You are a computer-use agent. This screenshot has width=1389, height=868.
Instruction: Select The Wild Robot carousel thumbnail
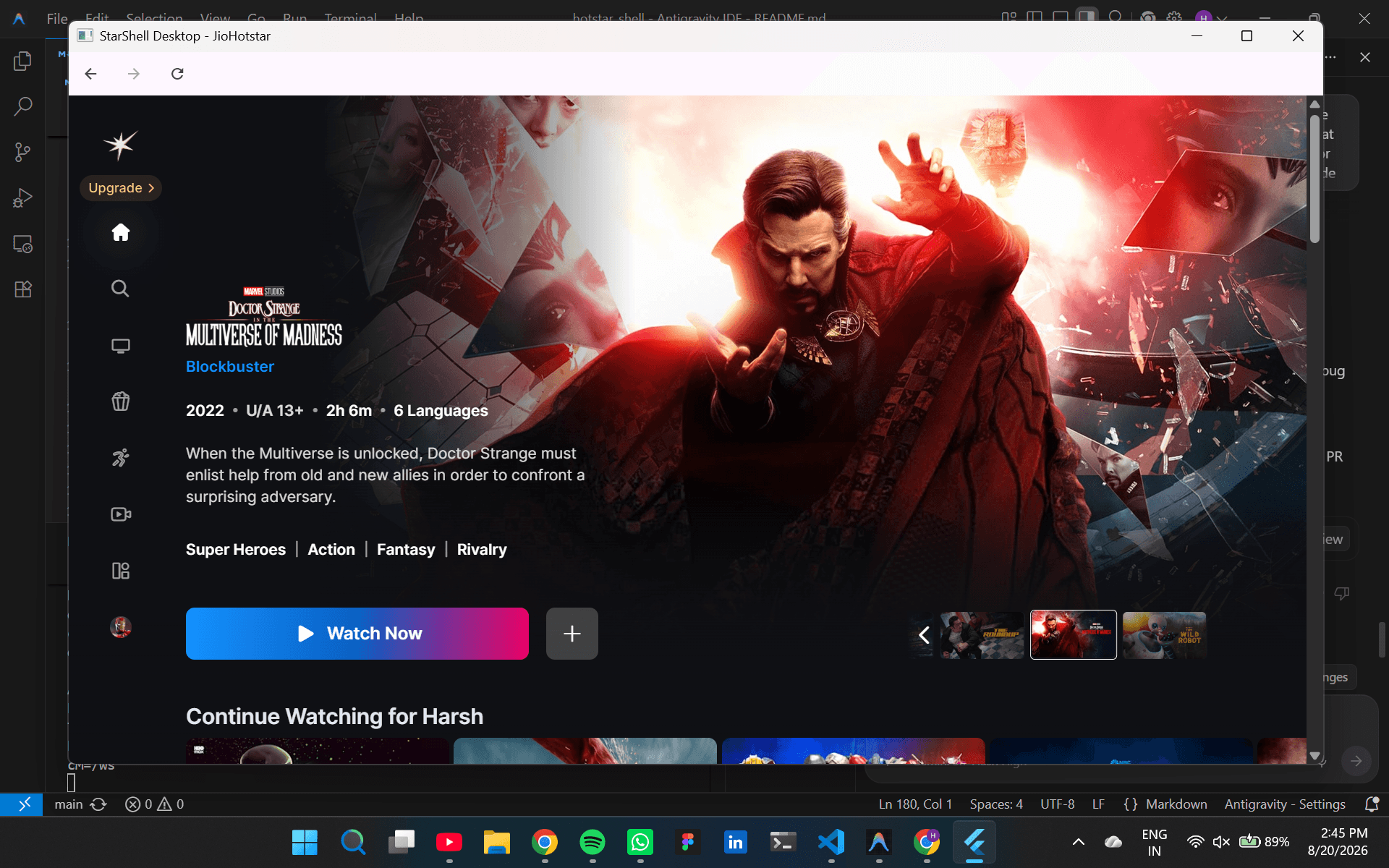pyautogui.click(x=1165, y=635)
